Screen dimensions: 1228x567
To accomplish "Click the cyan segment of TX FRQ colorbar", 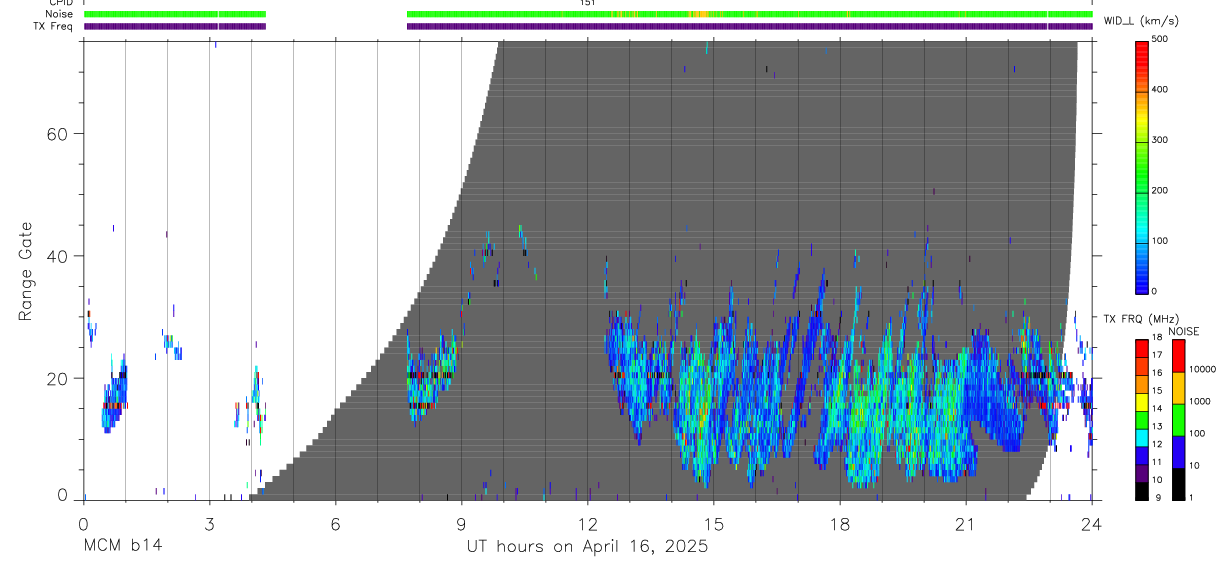I will (1142, 438).
